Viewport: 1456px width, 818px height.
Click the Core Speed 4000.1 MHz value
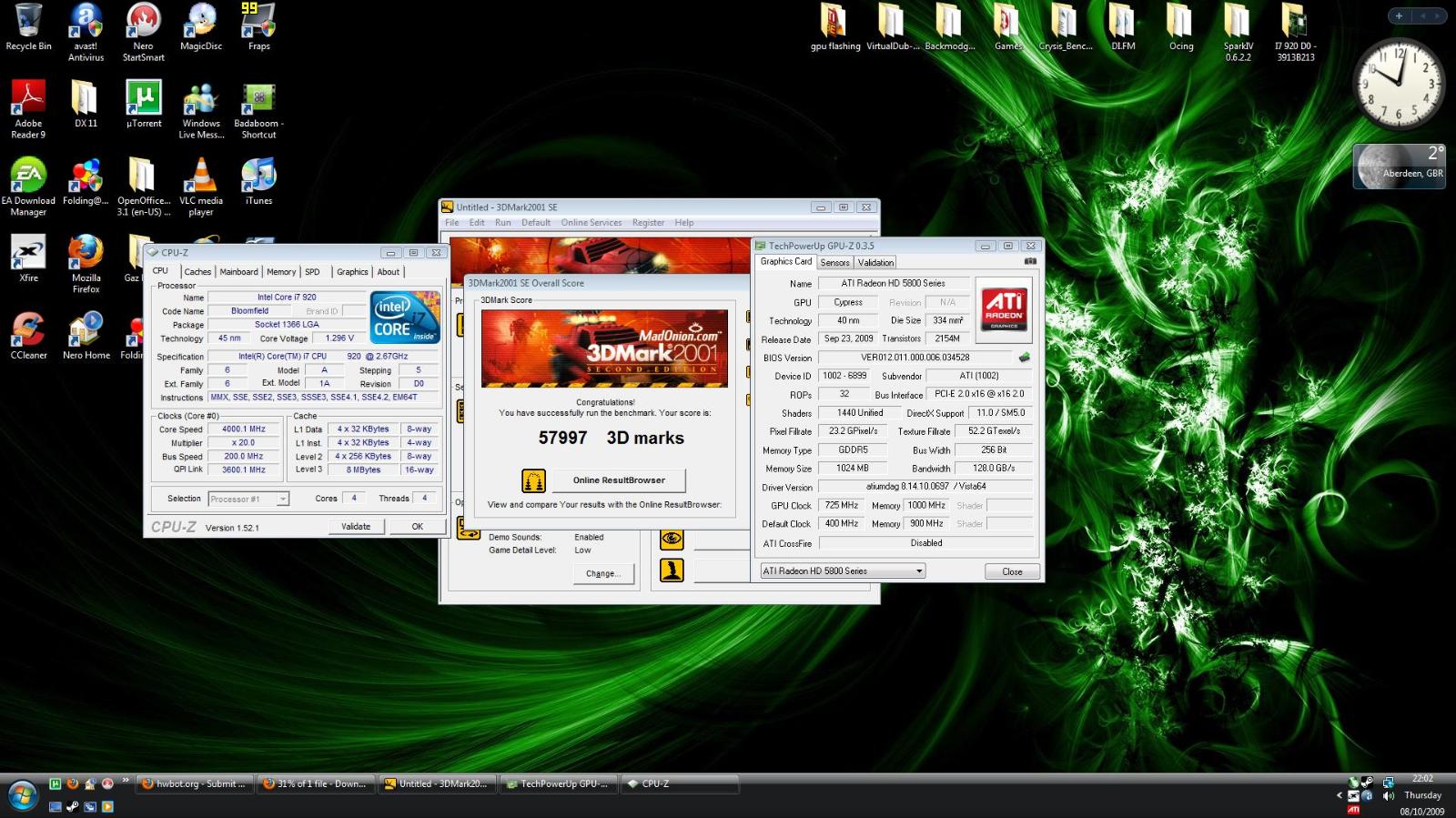point(244,429)
